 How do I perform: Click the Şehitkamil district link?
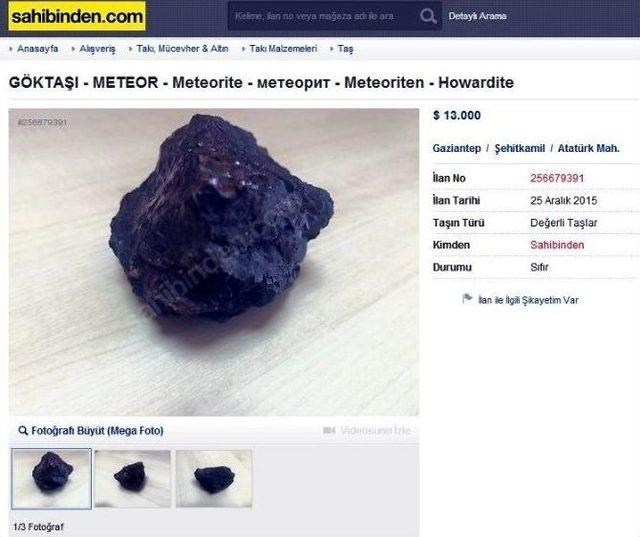(x=520, y=148)
